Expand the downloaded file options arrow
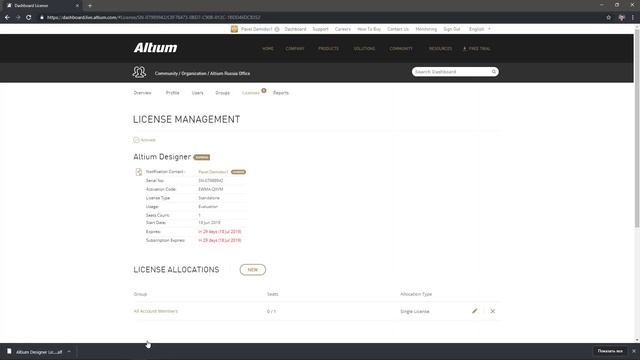640x360 pixels. tap(69, 352)
